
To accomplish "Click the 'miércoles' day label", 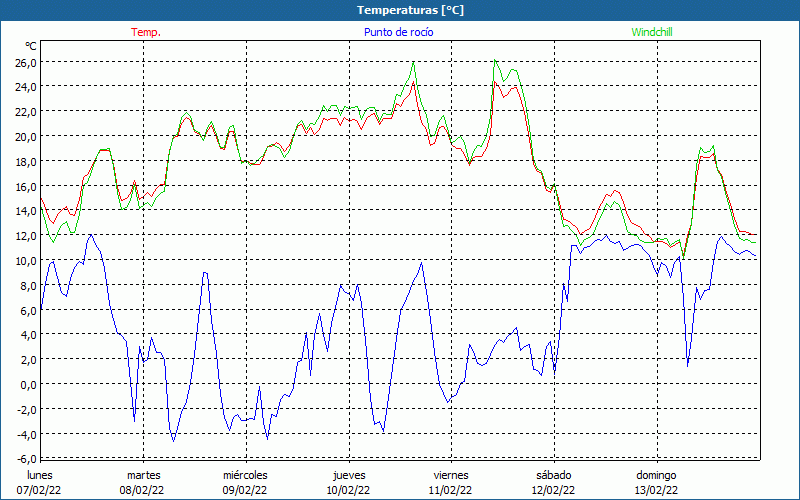I will point(245,475).
